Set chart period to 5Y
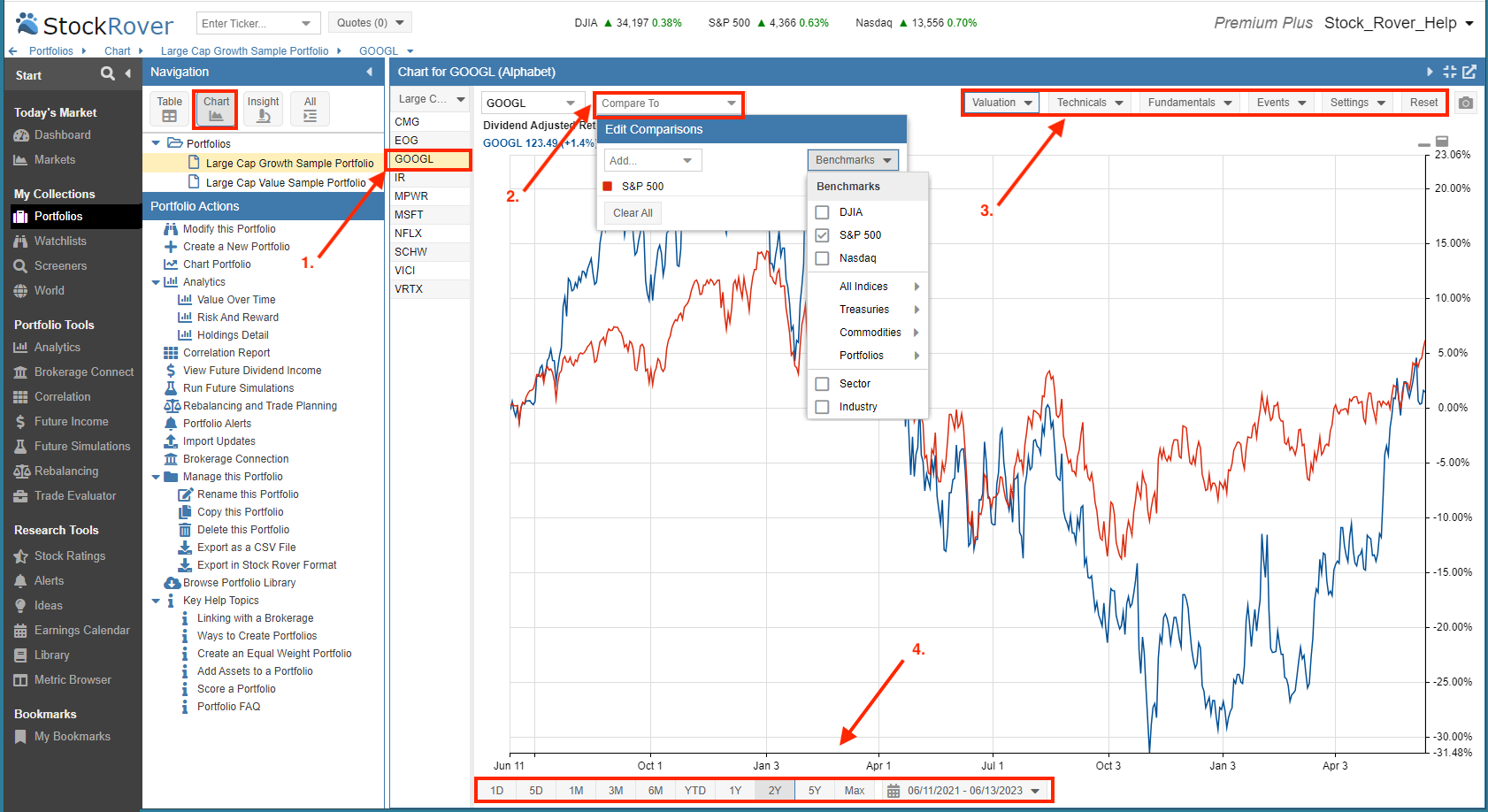The image size is (1488, 812). coord(815,791)
